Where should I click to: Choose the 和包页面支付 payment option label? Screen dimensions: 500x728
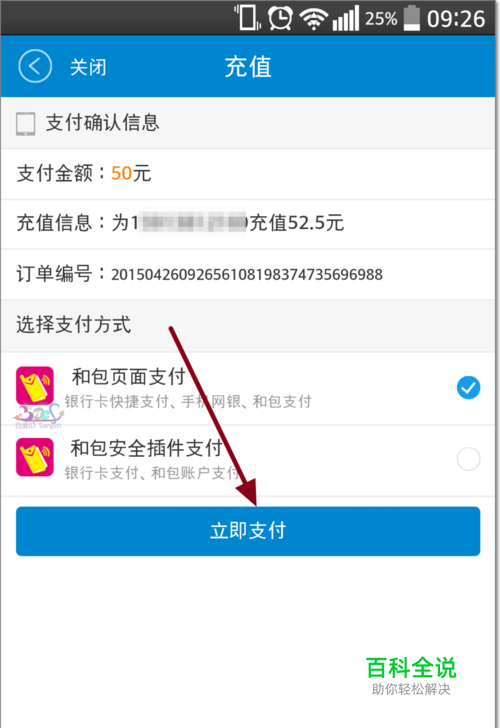point(129,377)
